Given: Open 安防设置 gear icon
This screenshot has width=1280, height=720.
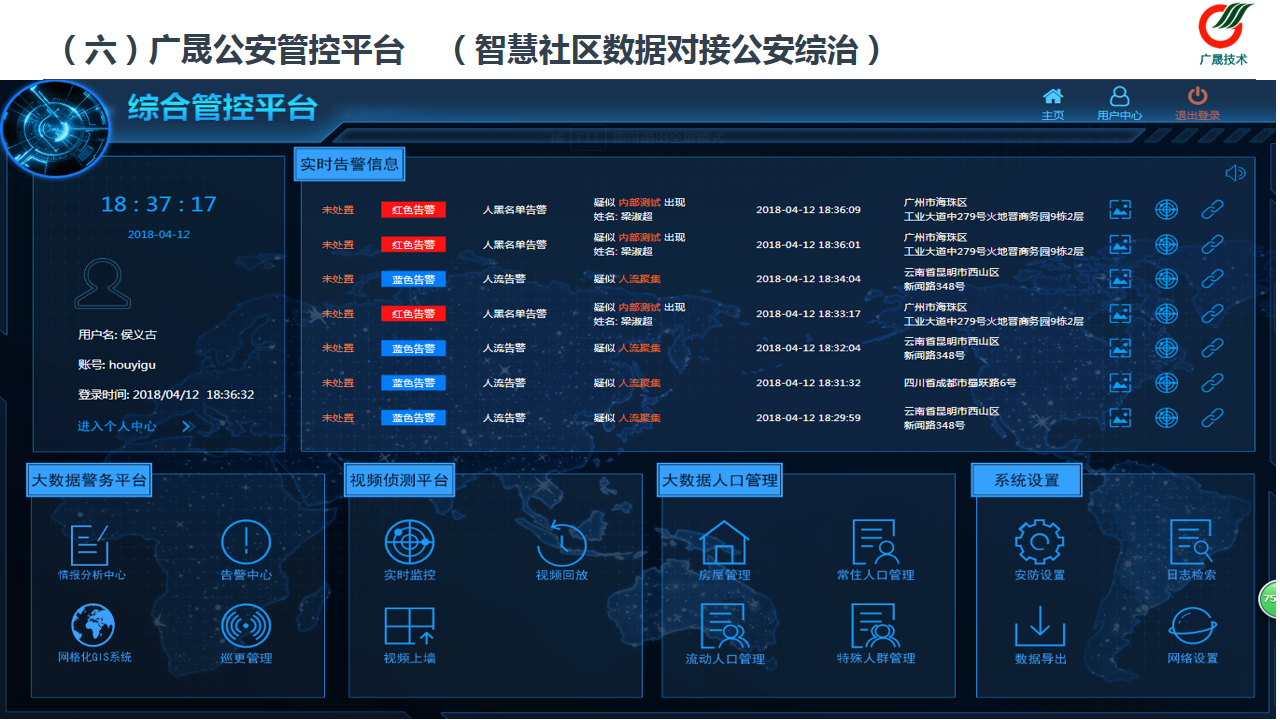Looking at the screenshot, I should [x=1039, y=543].
